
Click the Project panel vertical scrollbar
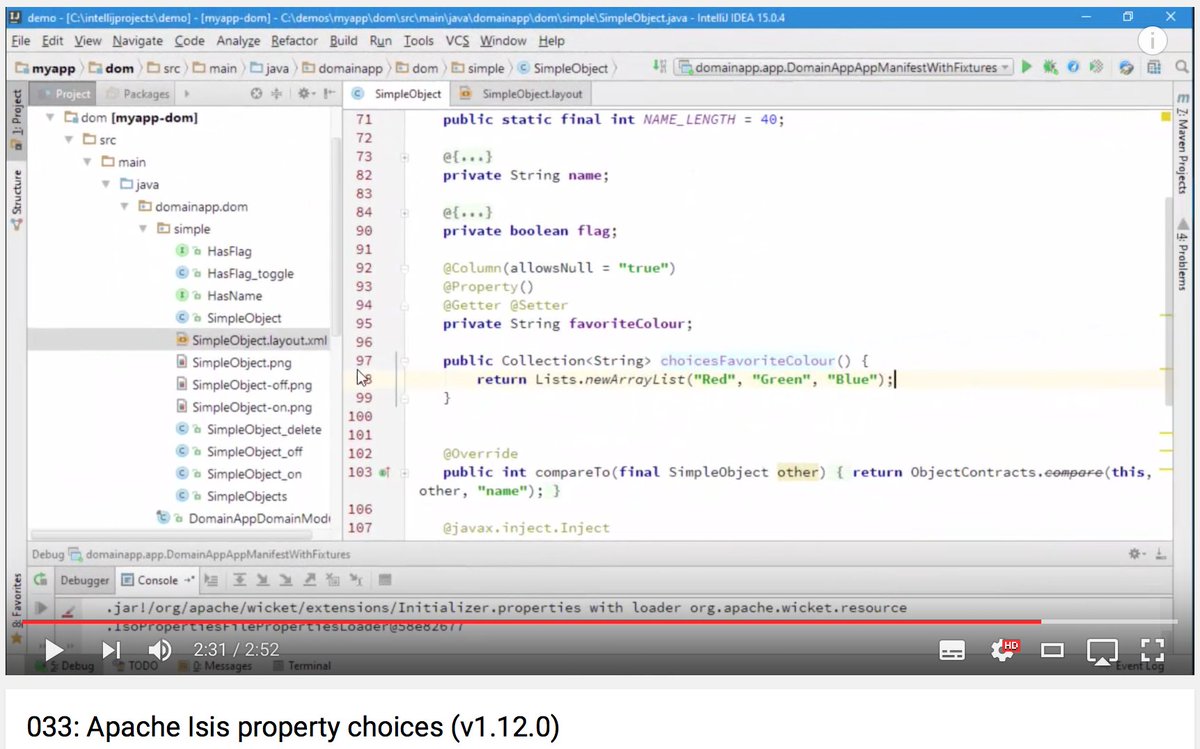coord(336,236)
